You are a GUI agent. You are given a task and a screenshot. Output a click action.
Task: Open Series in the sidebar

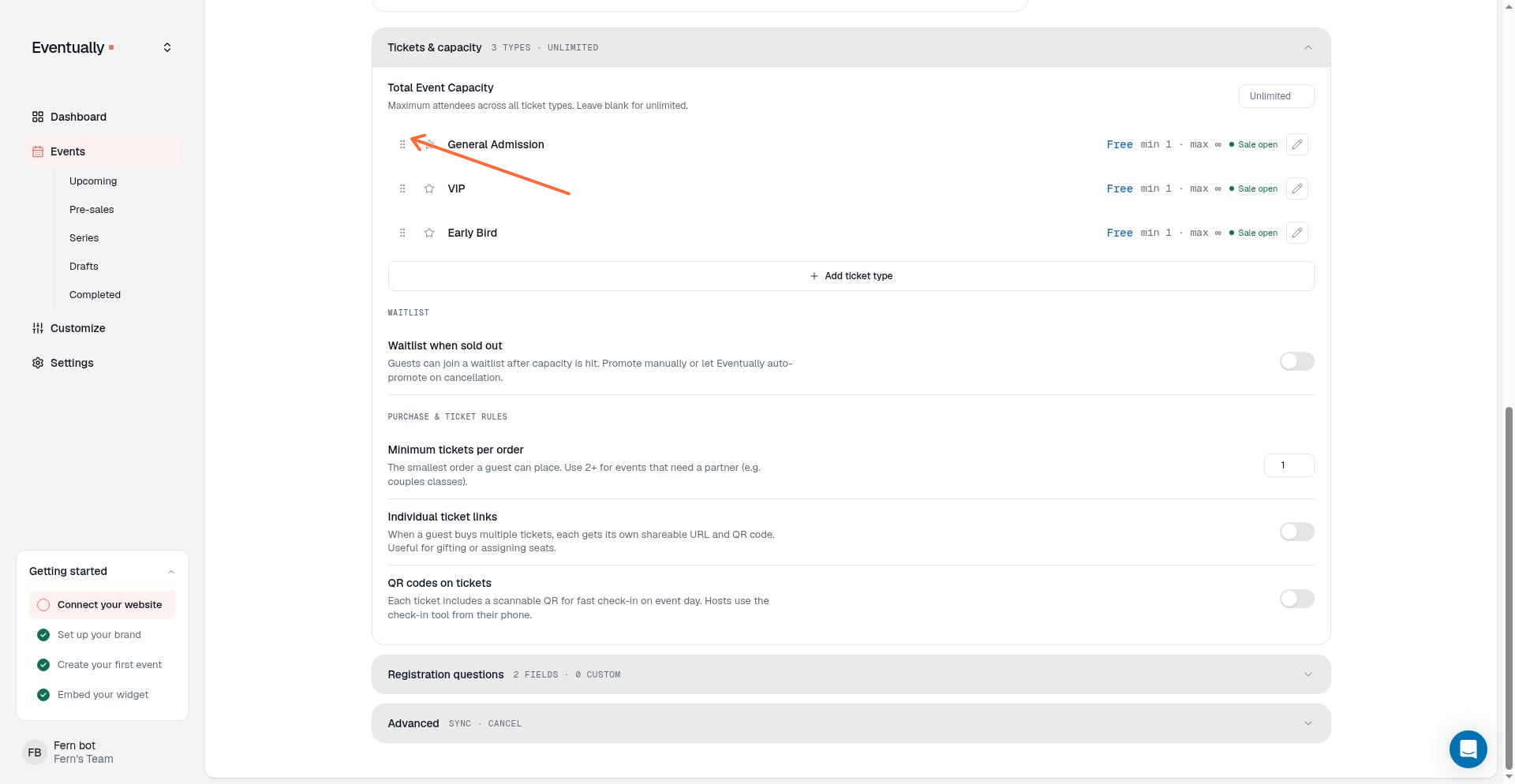pyautogui.click(x=84, y=238)
